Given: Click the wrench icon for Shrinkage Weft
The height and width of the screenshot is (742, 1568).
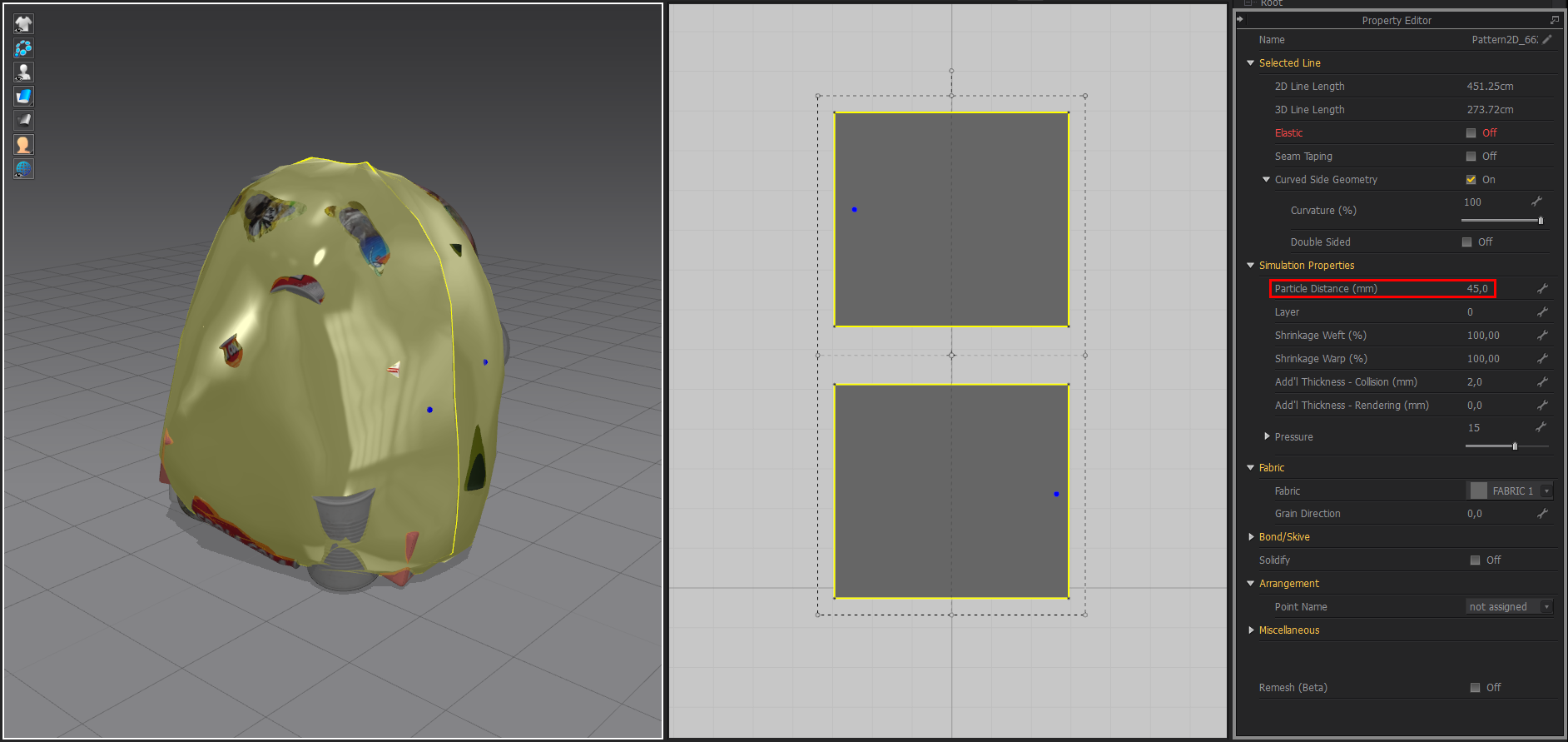Looking at the screenshot, I should pos(1542,336).
